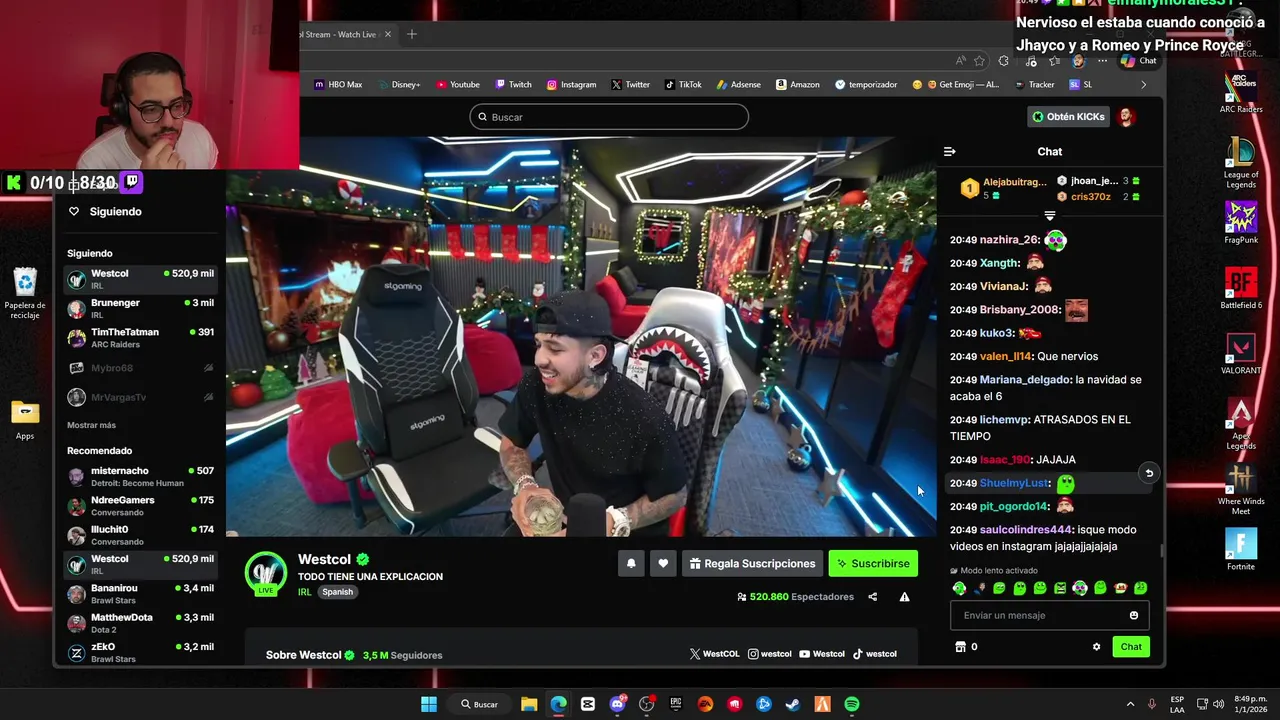Open offline Mybro68 channel entry
1280x720 pixels.
coord(140,368)
